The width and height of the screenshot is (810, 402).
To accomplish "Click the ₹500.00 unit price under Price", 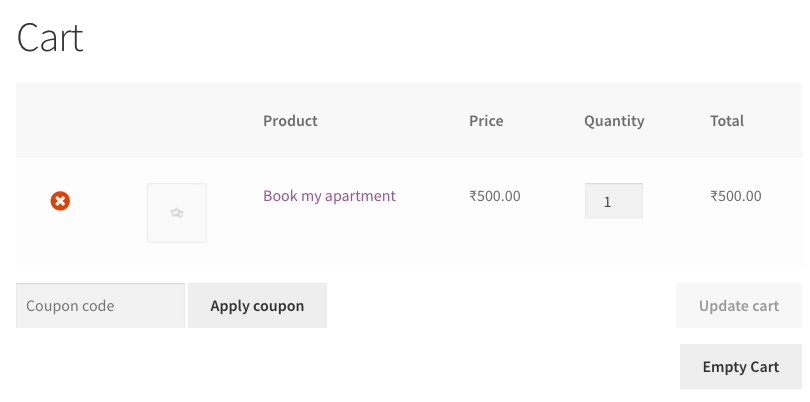I will [495, 196].
